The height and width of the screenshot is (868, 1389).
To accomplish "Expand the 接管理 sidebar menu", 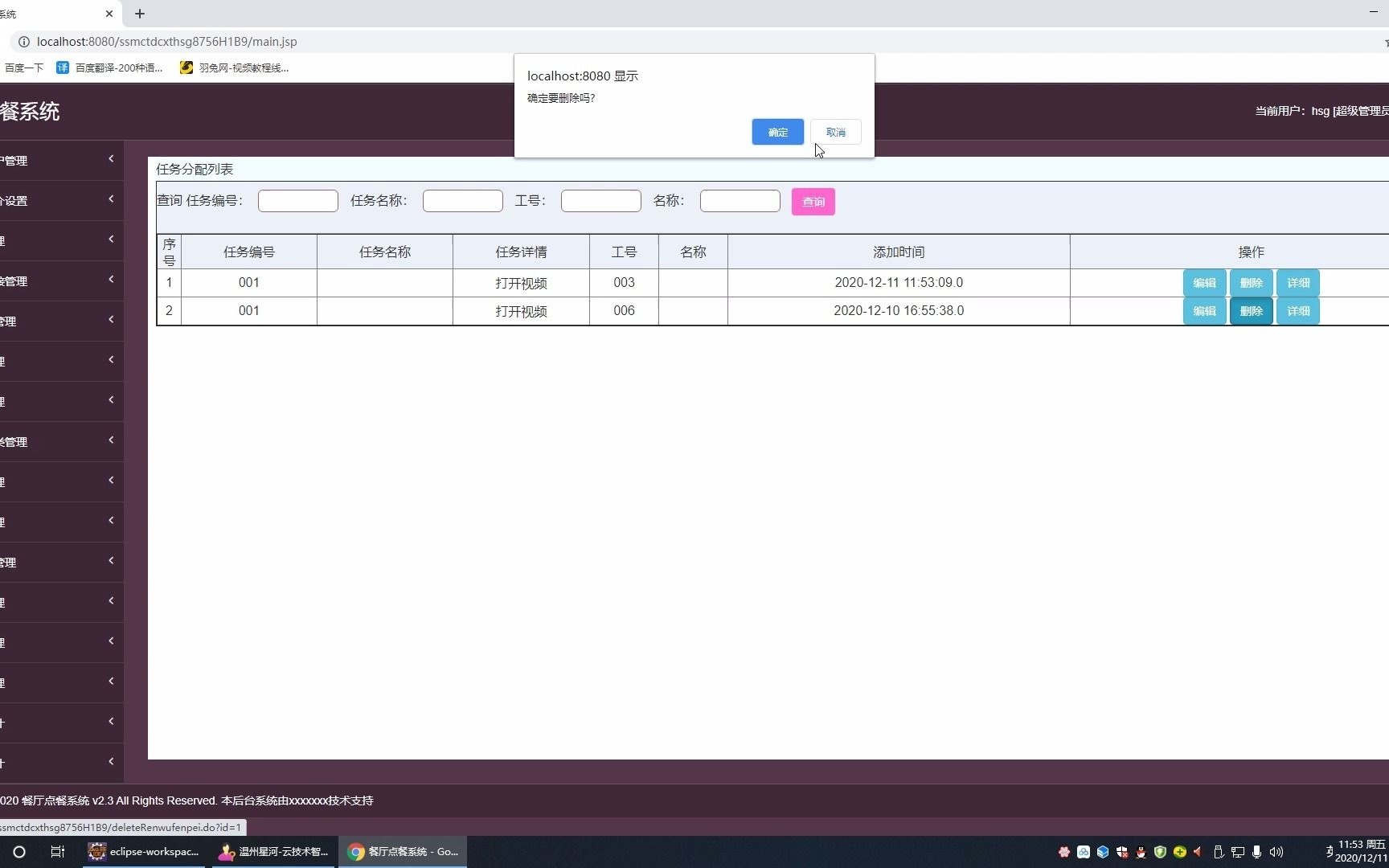I will point(61,280).
